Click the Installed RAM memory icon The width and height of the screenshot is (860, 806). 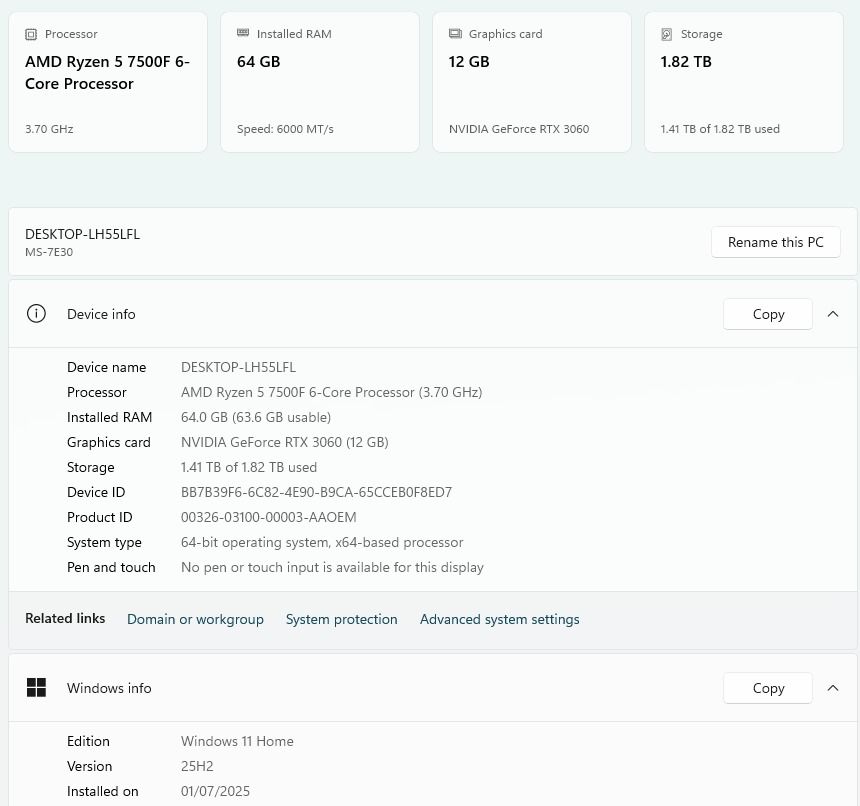(243, 33)
